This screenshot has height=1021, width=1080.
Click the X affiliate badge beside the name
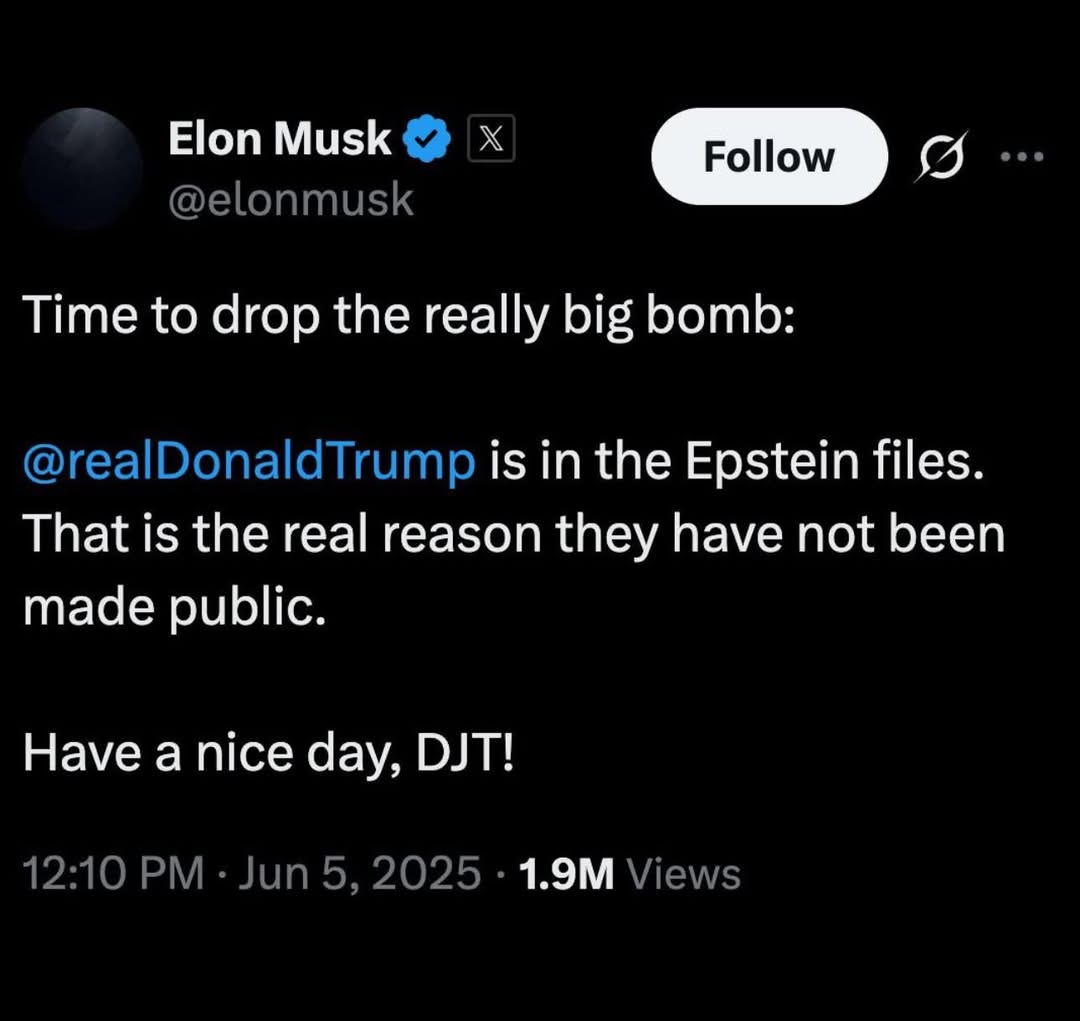pos(490,138)
